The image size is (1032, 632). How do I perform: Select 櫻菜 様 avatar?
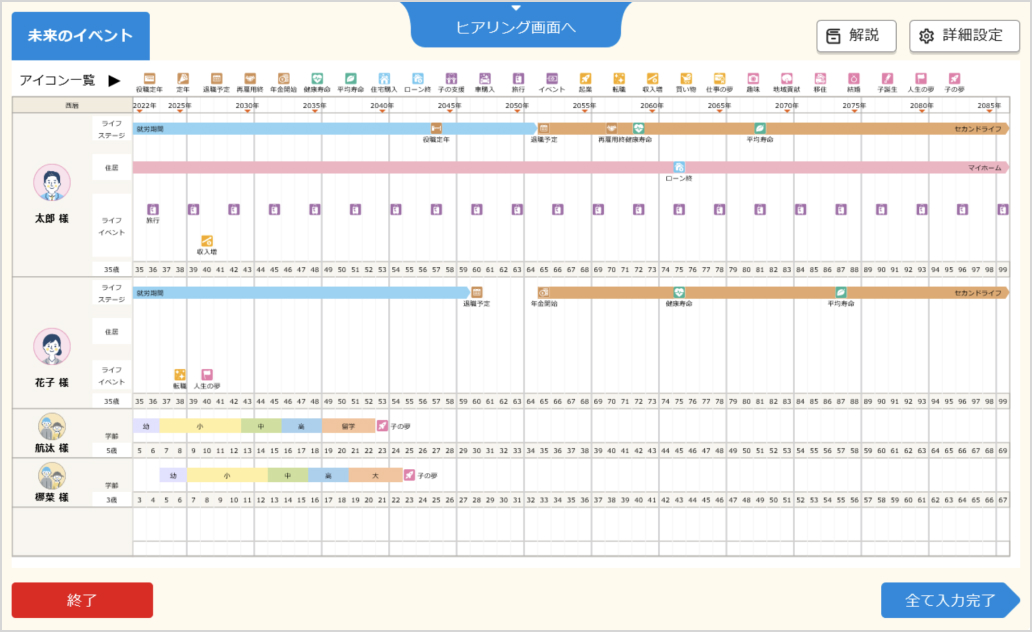[x=52, y=476]
